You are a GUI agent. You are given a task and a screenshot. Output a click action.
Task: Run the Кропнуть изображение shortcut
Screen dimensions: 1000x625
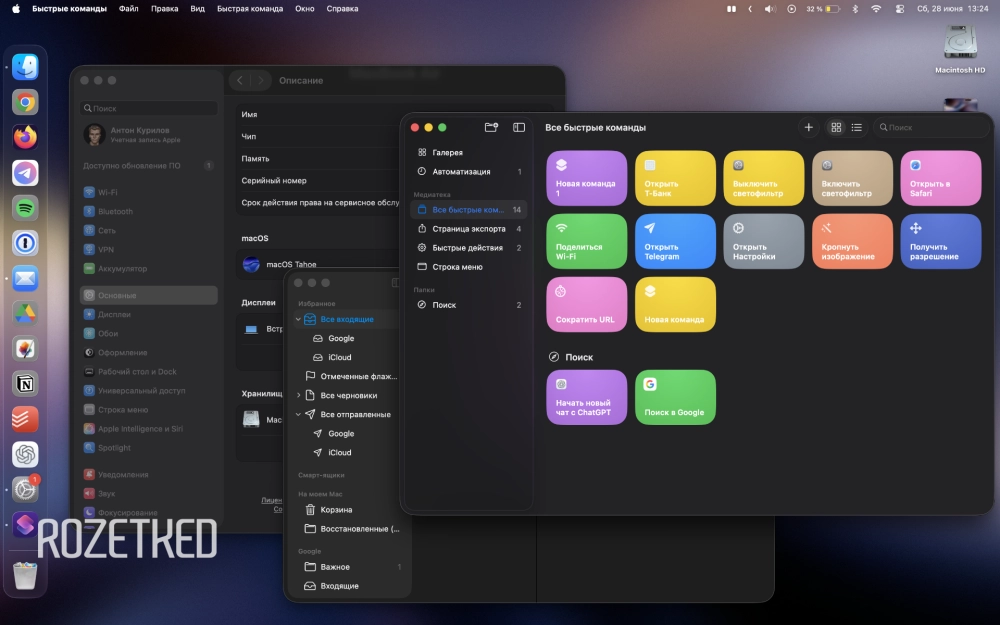click(x=853, y=241)
